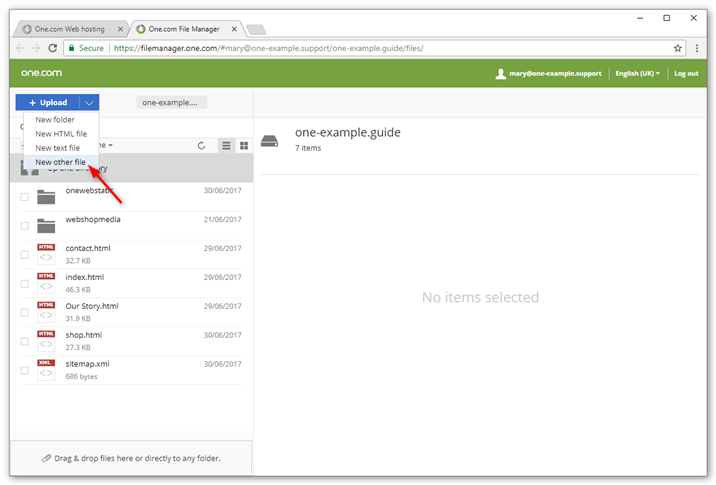This screenshot has height=485, width=716.
Task: Tick the onewebstatic folder checkbox
Action: point(25,197)
